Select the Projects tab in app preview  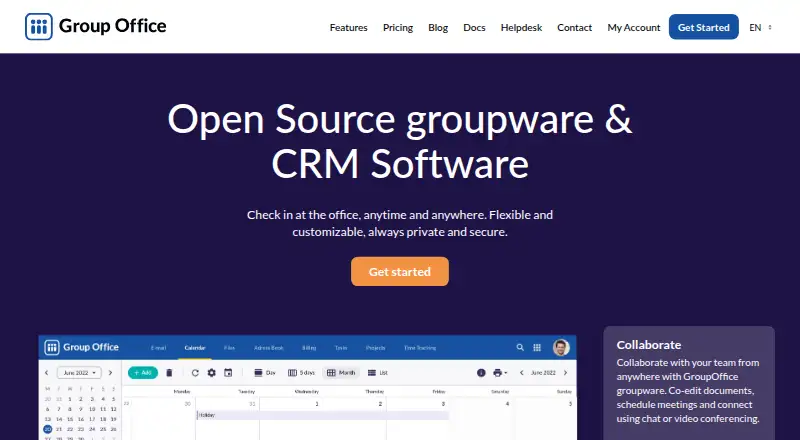pos(376,348)
